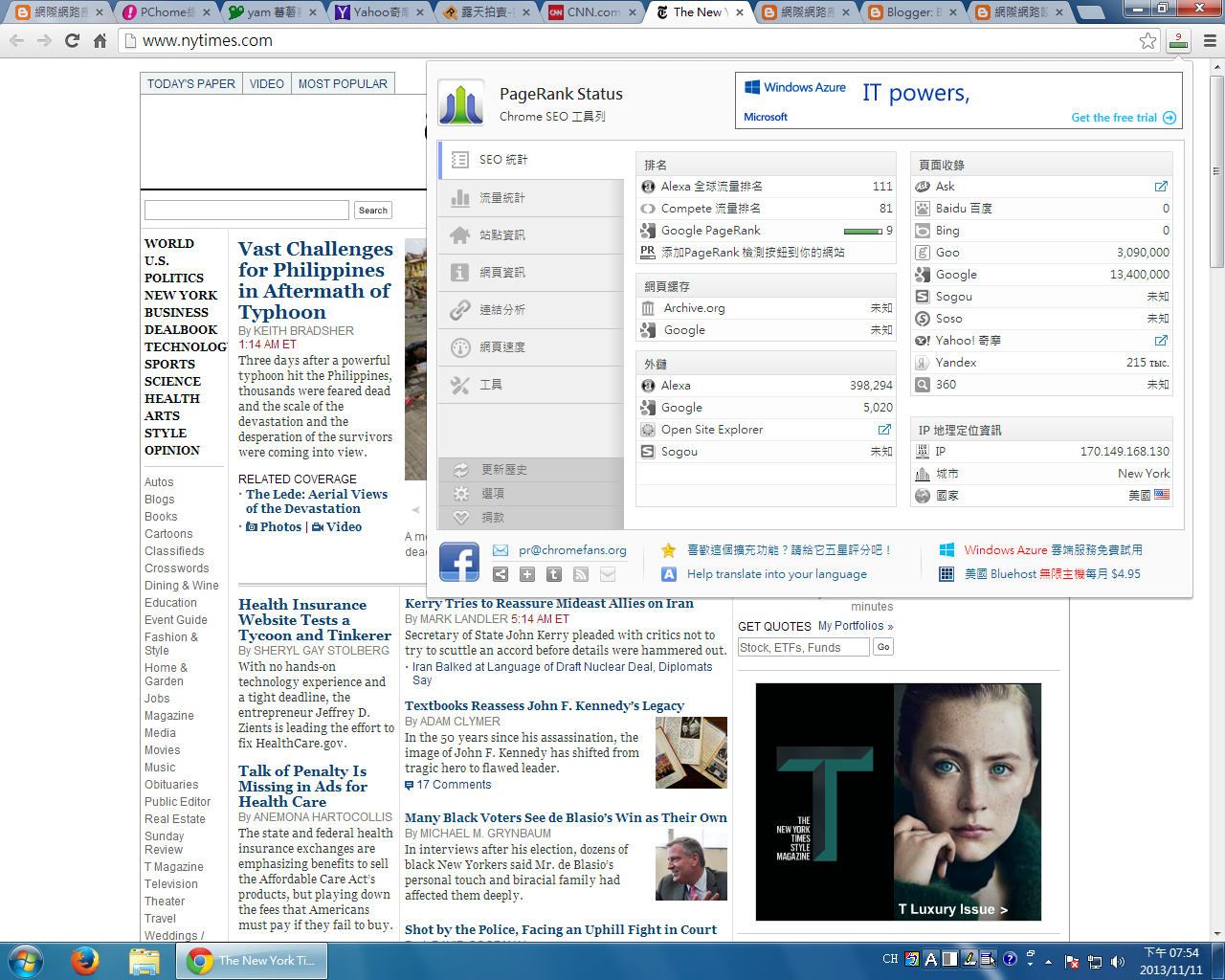Viewport: 1225px width, 980px height.
Task: Click My Portfolios link
Action: coord(856,626)
